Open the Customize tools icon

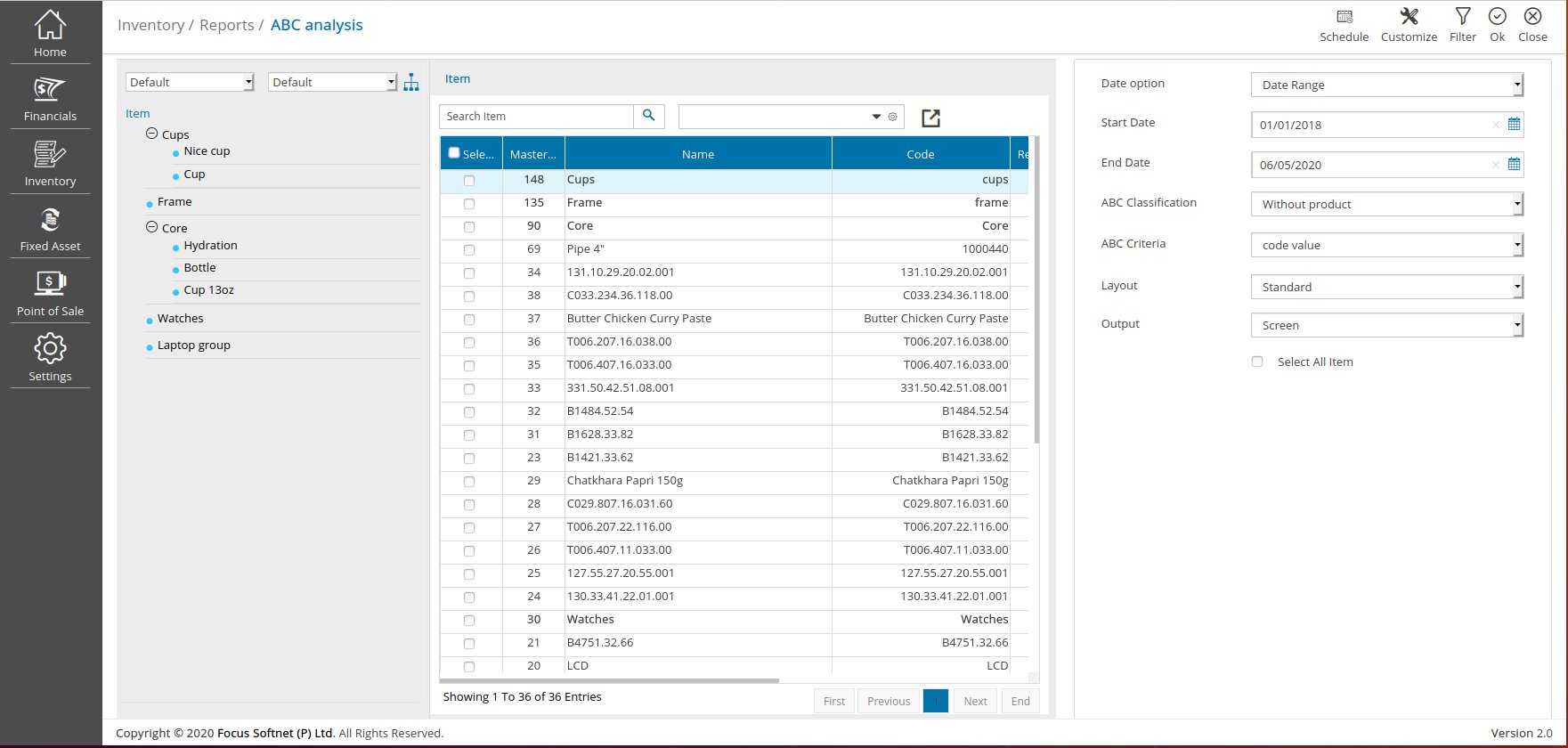pos(1409,17)
